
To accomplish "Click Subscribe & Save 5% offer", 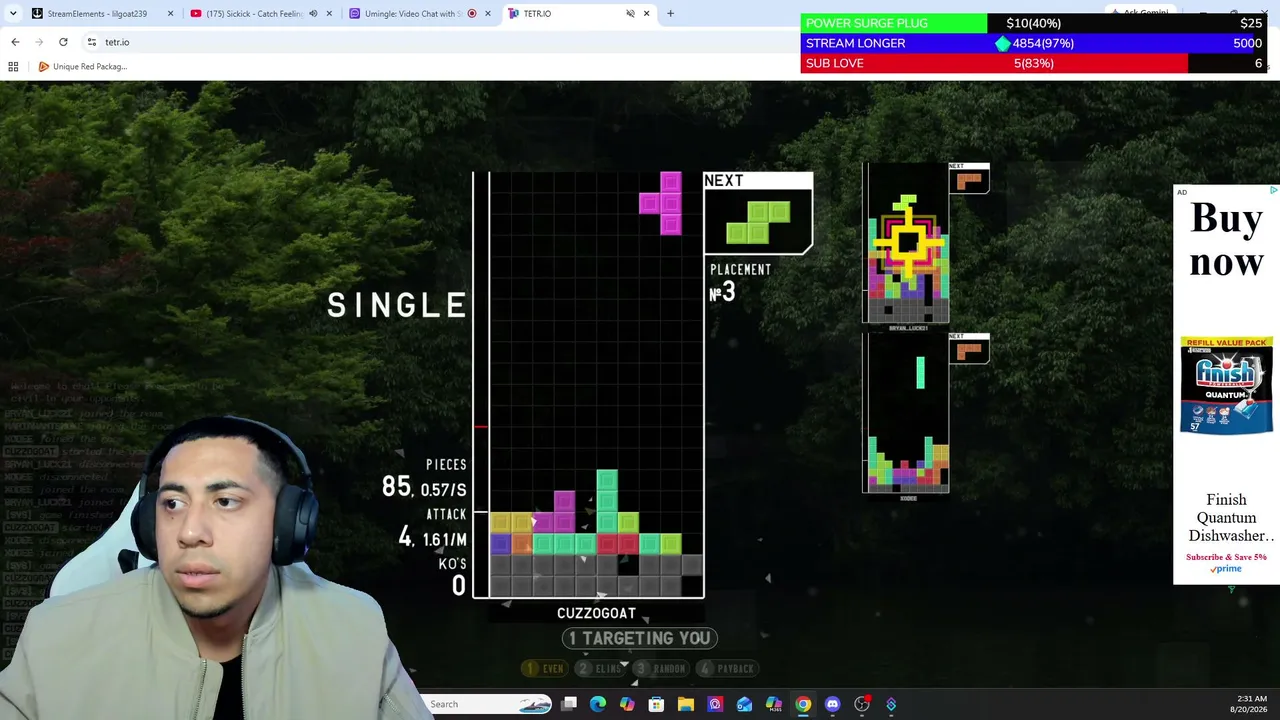I will 1226,557.
